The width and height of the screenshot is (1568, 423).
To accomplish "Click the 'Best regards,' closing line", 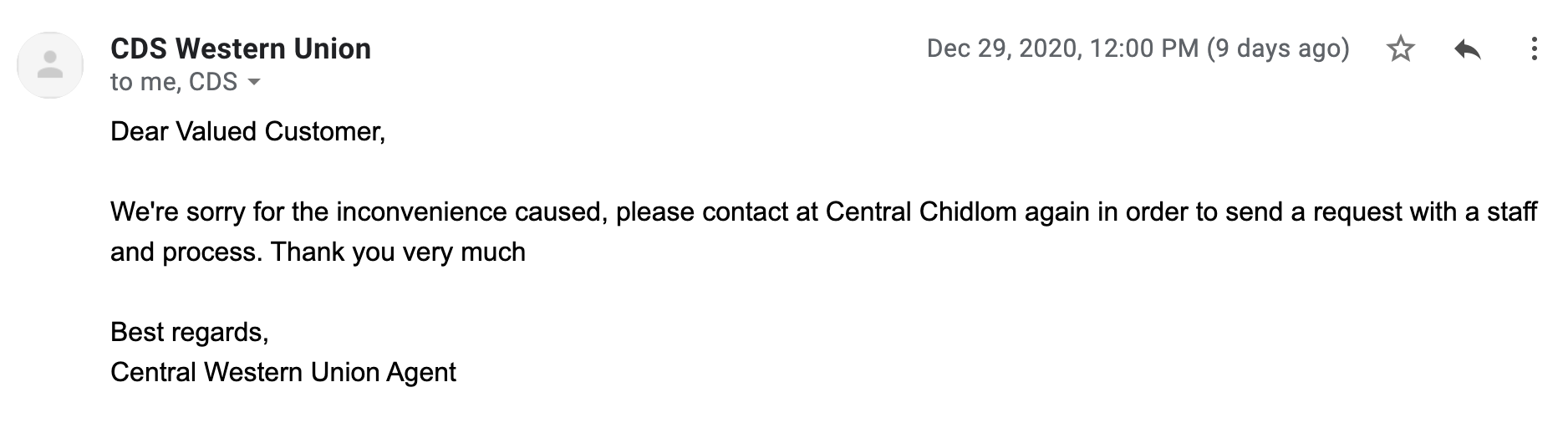I will [189, 332].
